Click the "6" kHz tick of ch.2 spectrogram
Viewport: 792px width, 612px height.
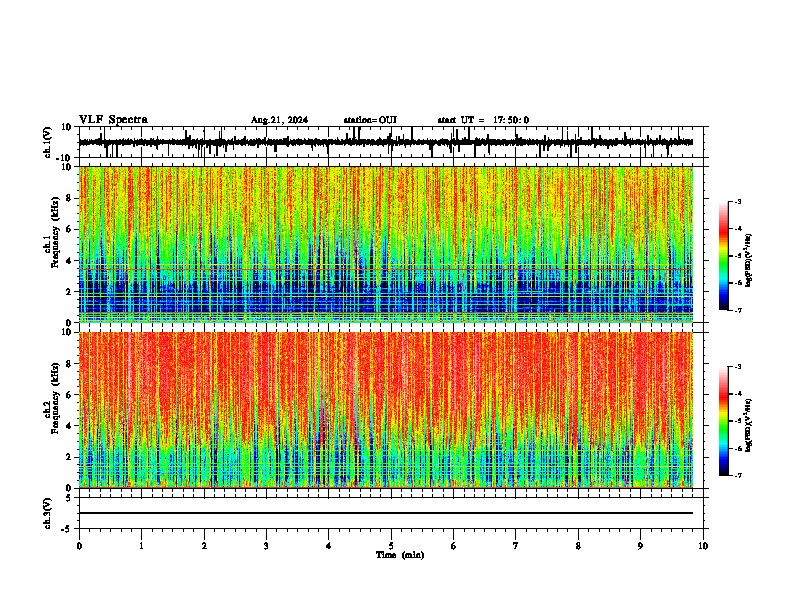[70, 394]
